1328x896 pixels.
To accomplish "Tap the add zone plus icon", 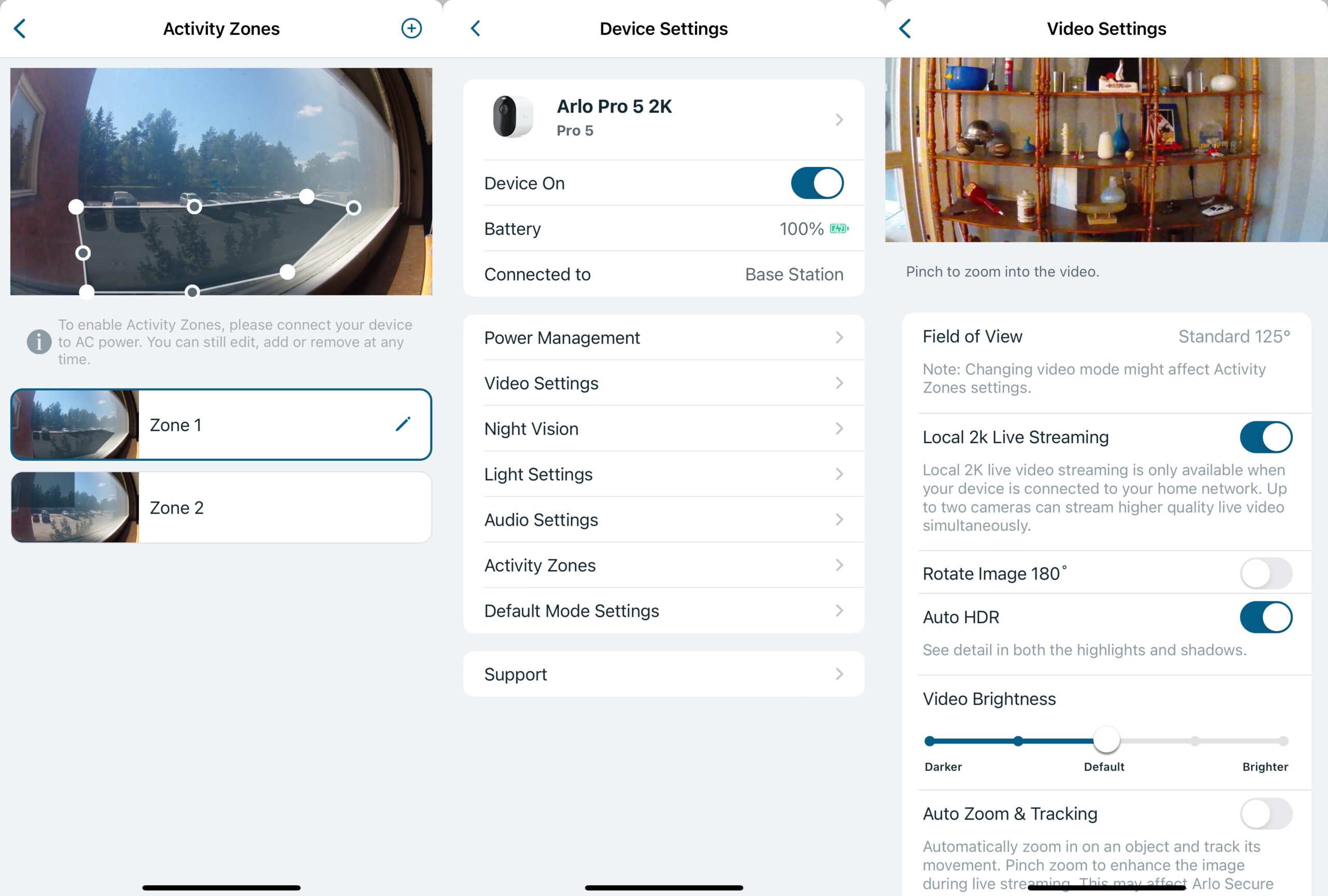I will point(411,28).
